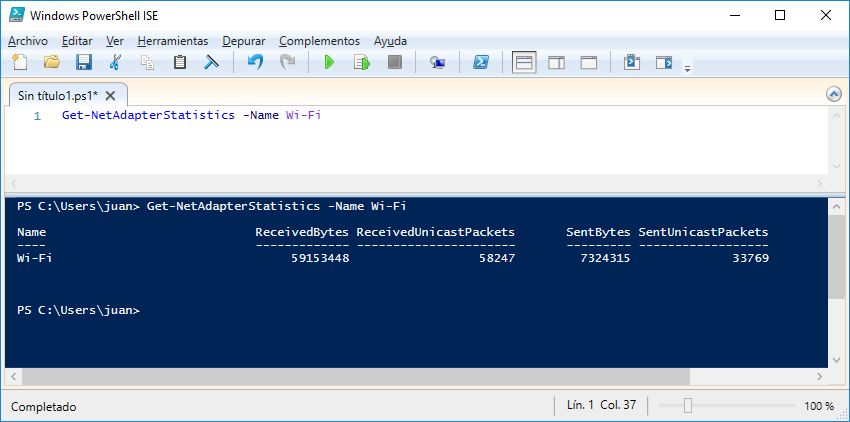Click console scroll down arrow
Screen dimensions: 850x422
(836, 360)
